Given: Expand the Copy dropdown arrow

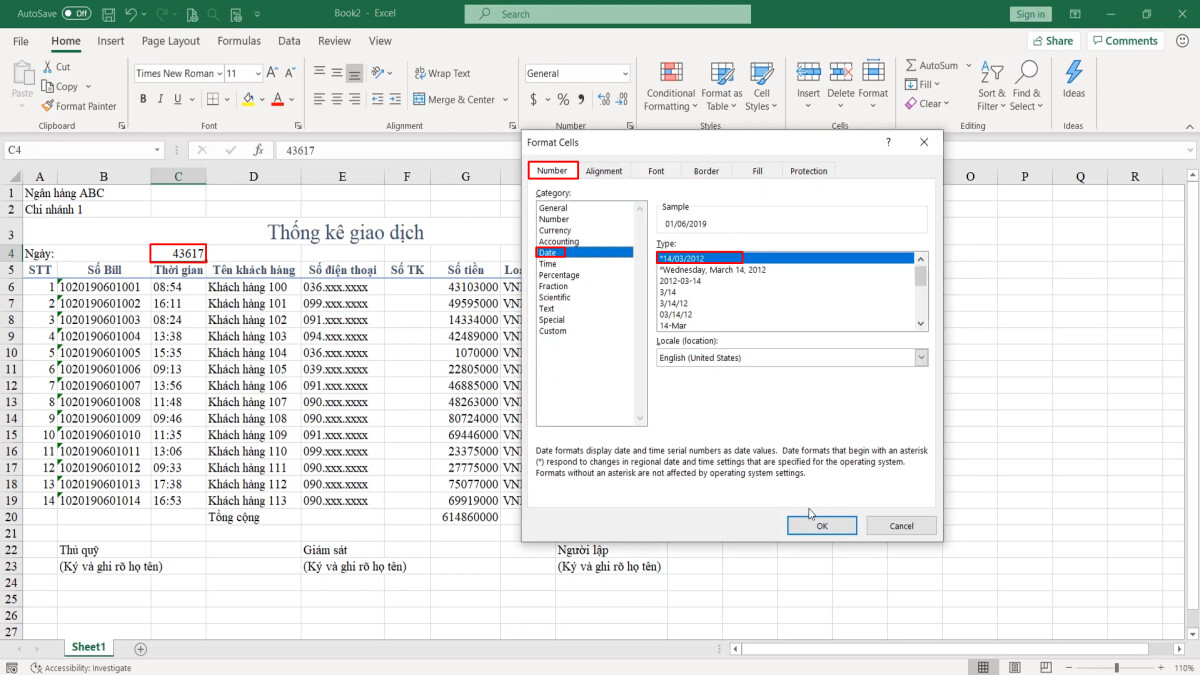Looking at the screenshot, I should [x=88, y=87].
